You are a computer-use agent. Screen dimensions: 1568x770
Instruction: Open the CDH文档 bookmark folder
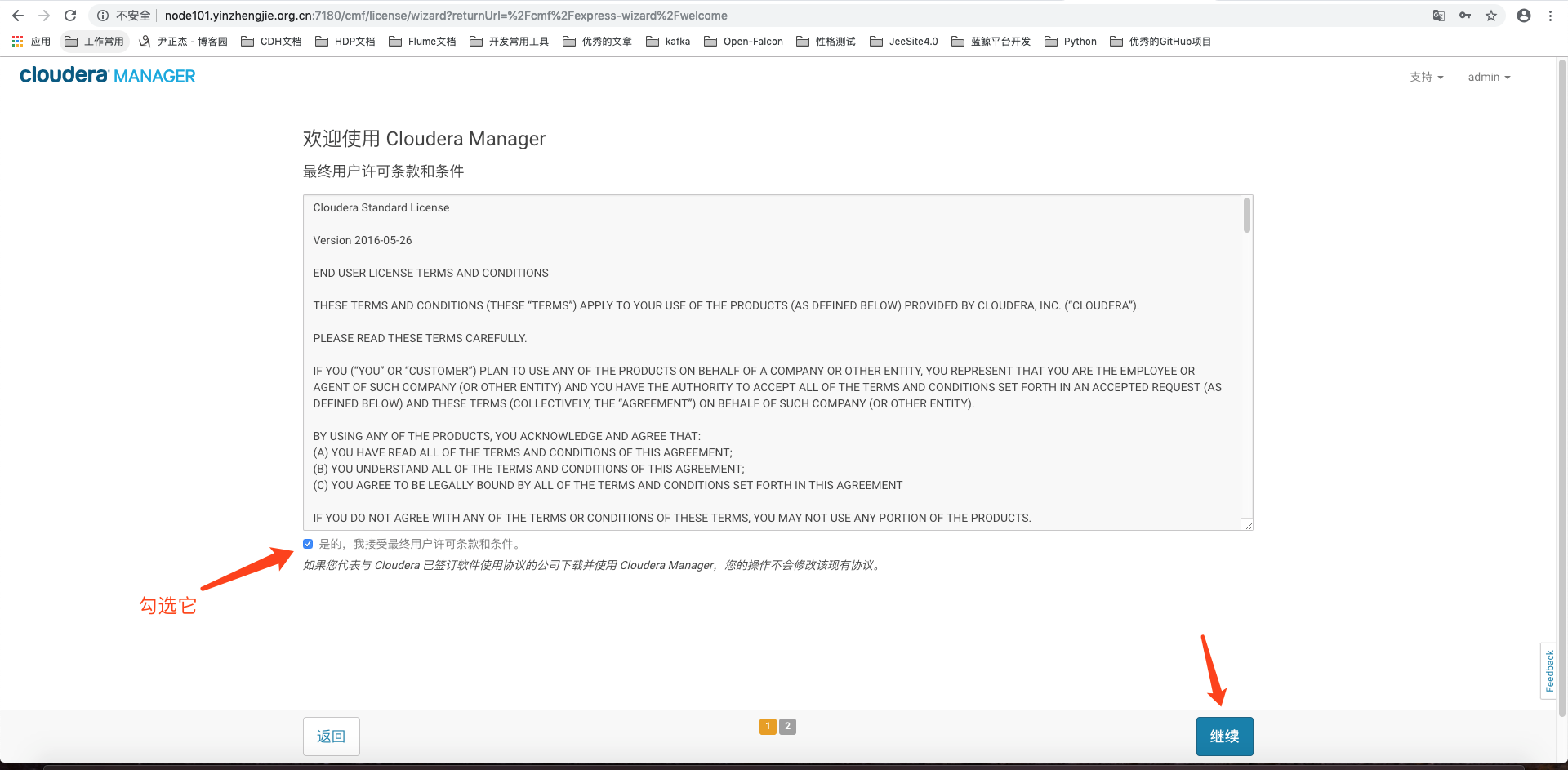271,41
